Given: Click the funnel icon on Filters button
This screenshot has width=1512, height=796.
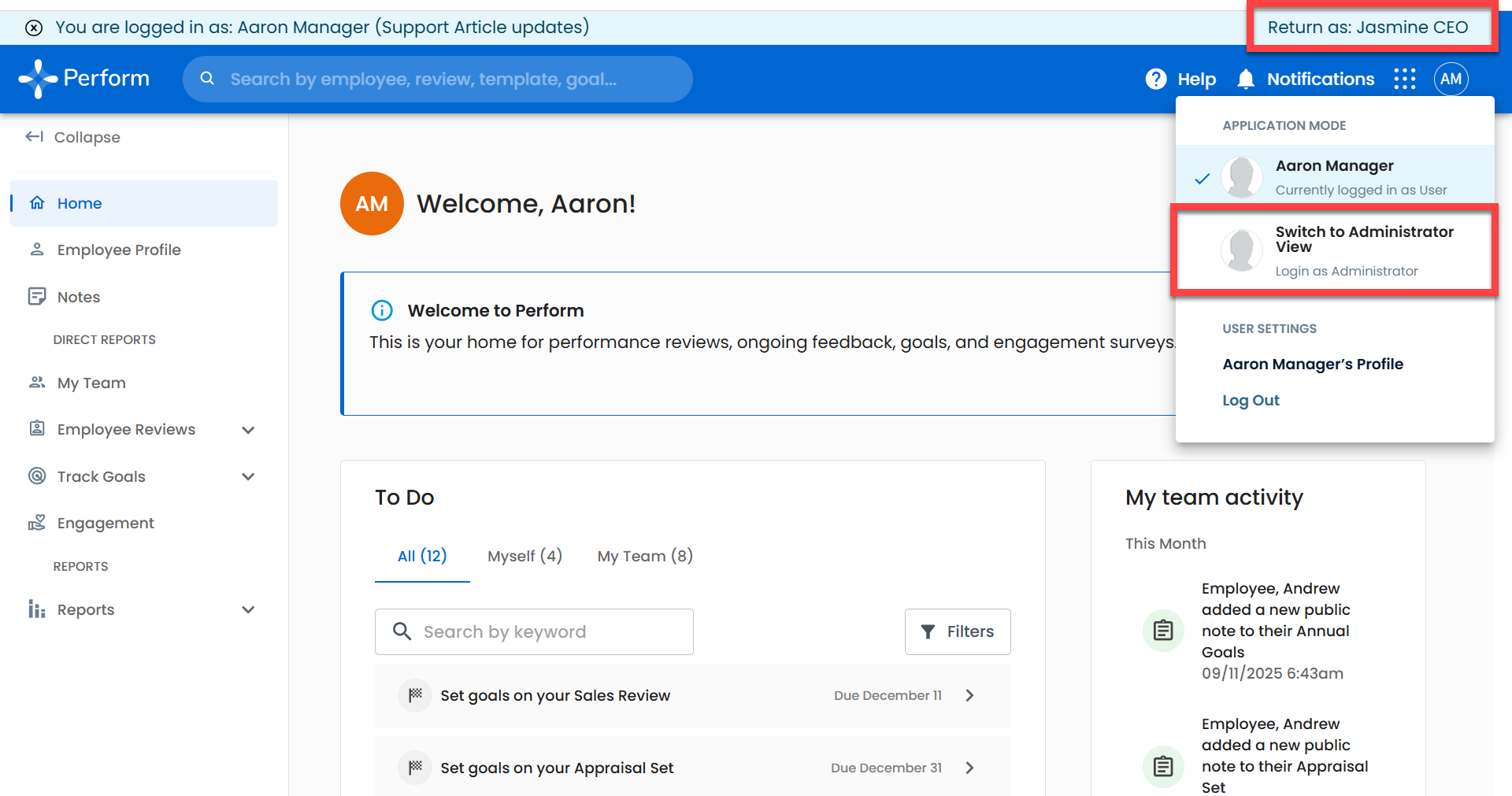Looking at the screenshot, I should tap(928, 631).
